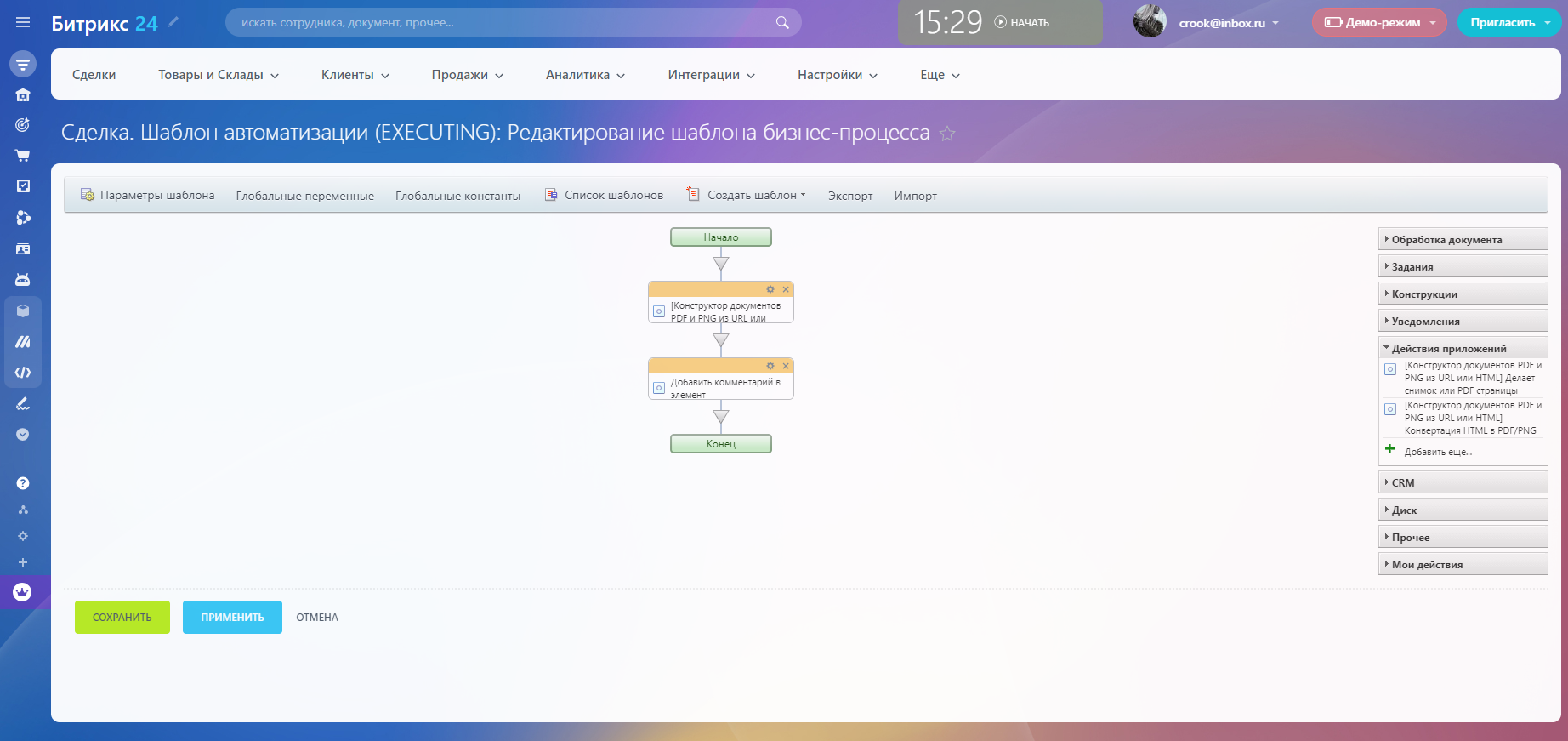Open Параметры шаблона in the toolbar
1568x741 pixels.
click(147, 195)
